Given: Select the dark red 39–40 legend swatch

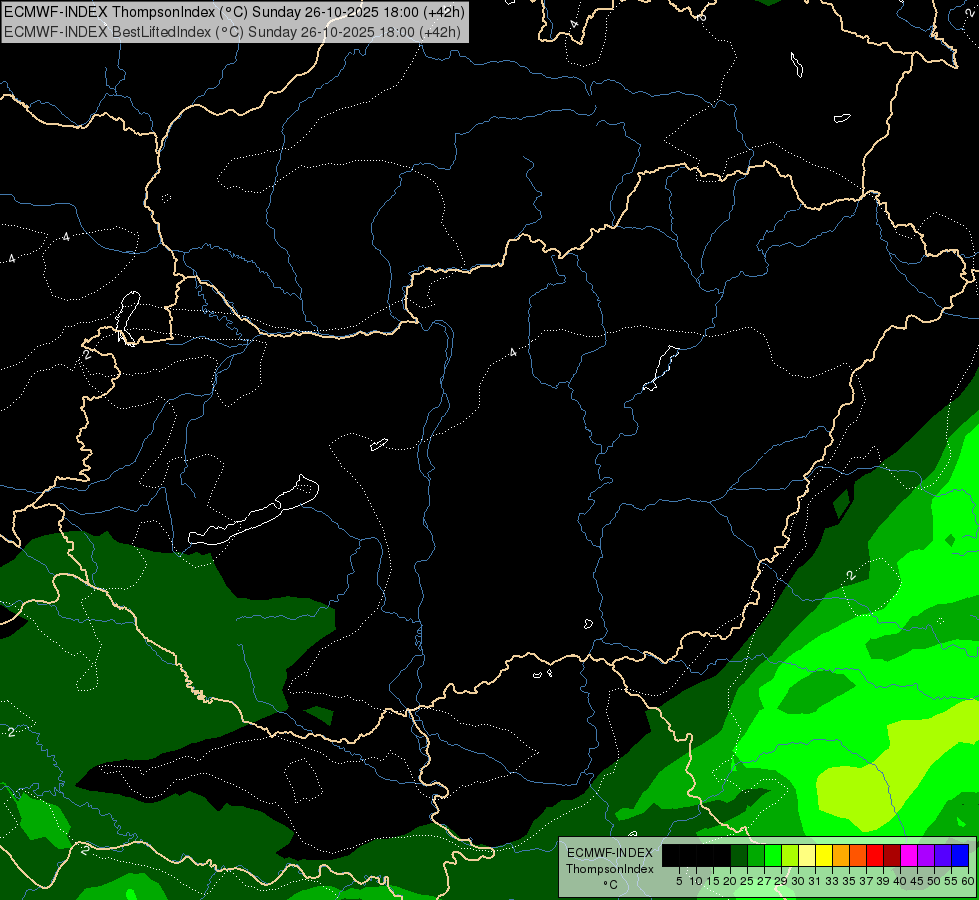Looking at the screenshot, I should (892, 855).
